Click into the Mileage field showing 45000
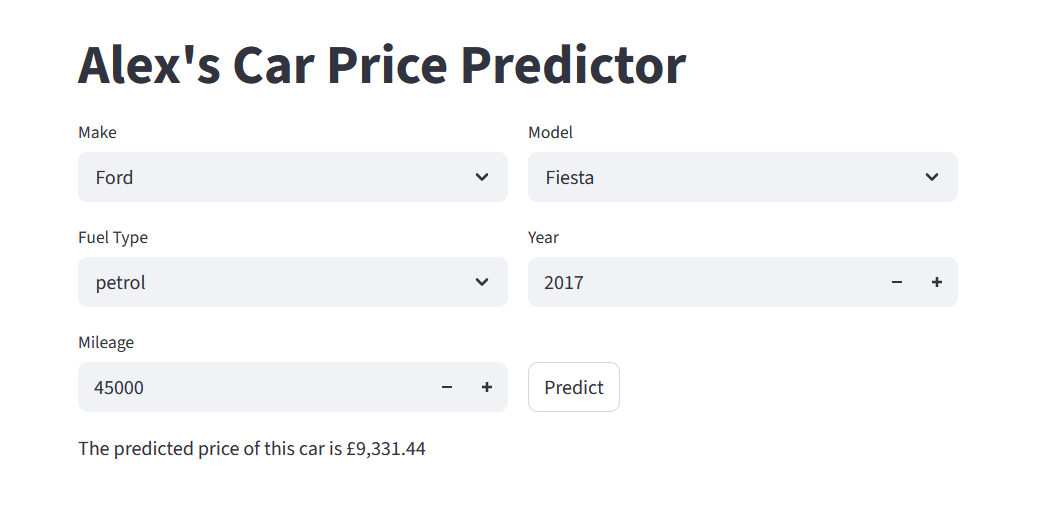The width and height of the screenshot is (1042, 507). (250, 387)
